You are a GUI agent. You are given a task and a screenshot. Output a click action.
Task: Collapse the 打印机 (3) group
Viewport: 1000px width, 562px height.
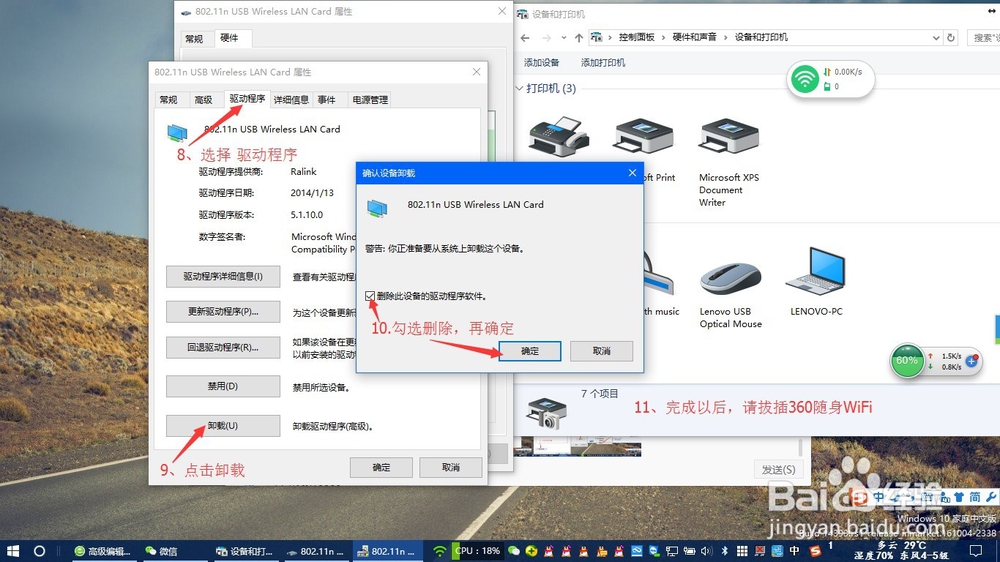(519, 88)
